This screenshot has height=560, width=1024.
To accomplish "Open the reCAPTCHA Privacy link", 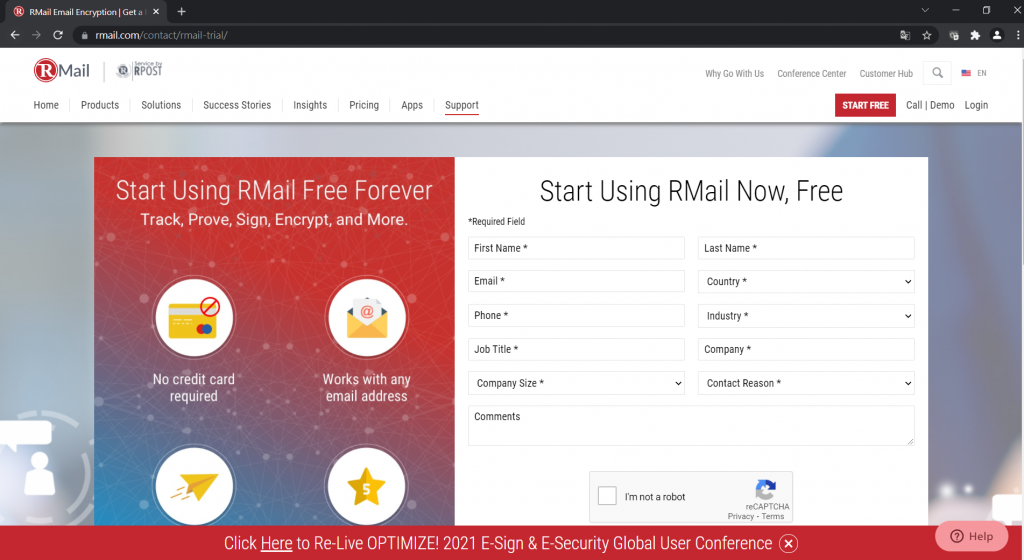I will (x=741, y=516).
